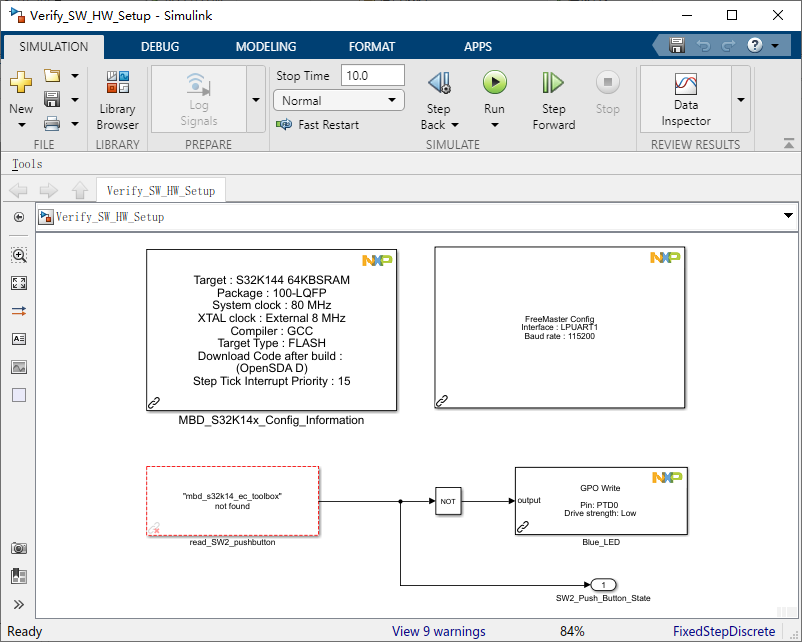Click the Stop Time input field
Viewport: 802px width, 642px height.
(x=372, y=76)
